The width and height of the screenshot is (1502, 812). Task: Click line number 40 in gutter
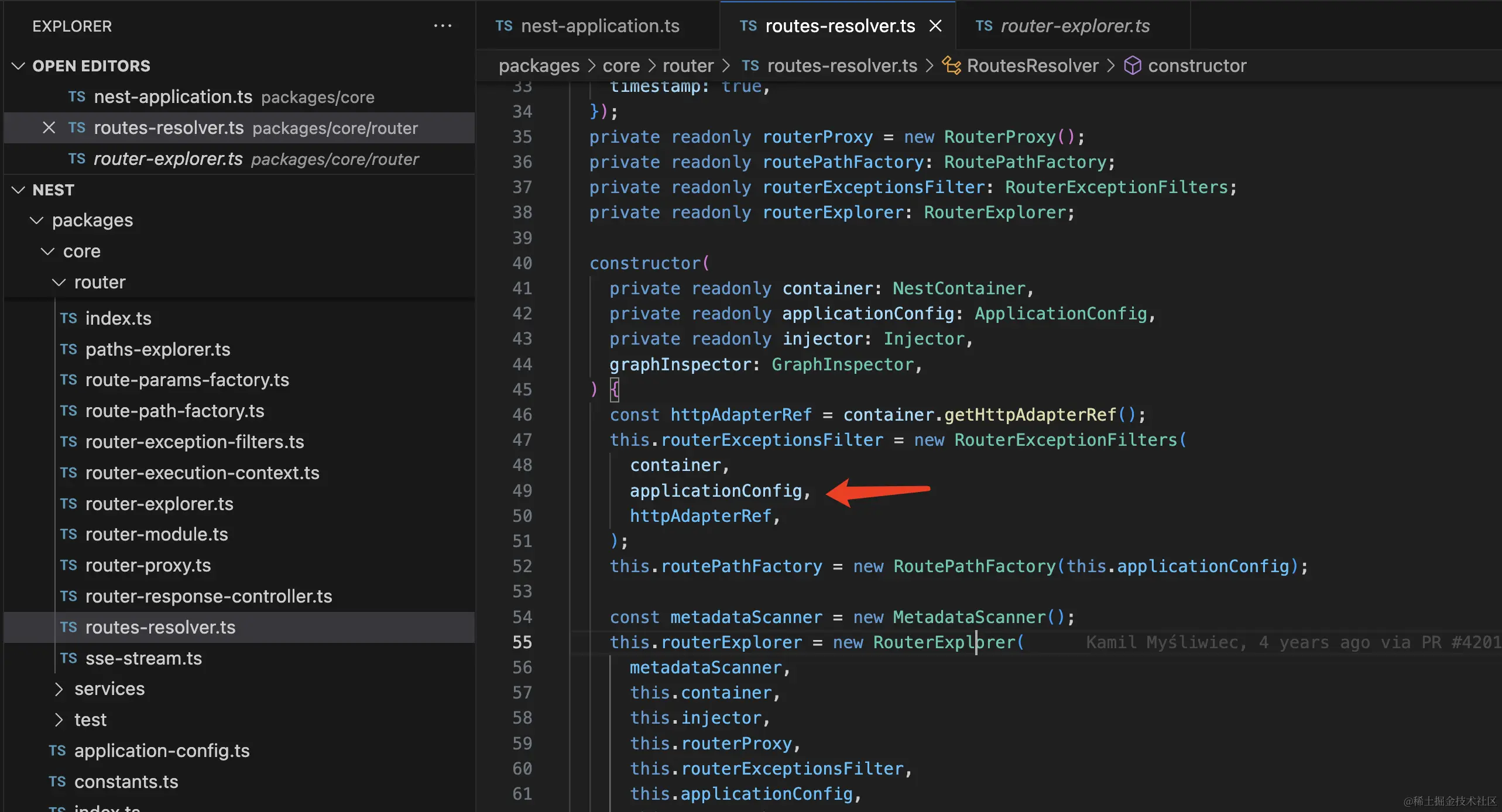(522, 263)
